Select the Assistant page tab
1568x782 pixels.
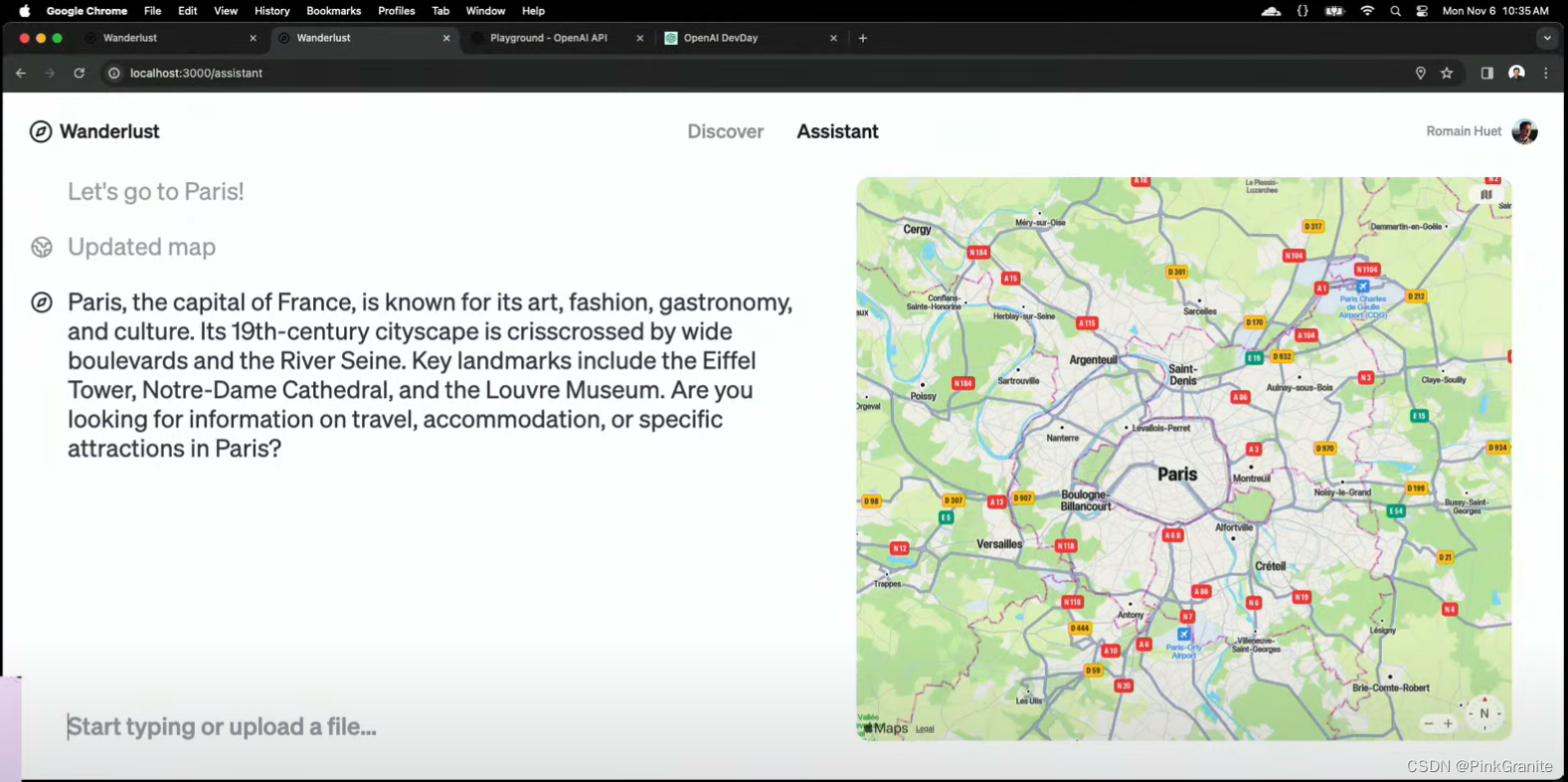click(x=837, y=131)
